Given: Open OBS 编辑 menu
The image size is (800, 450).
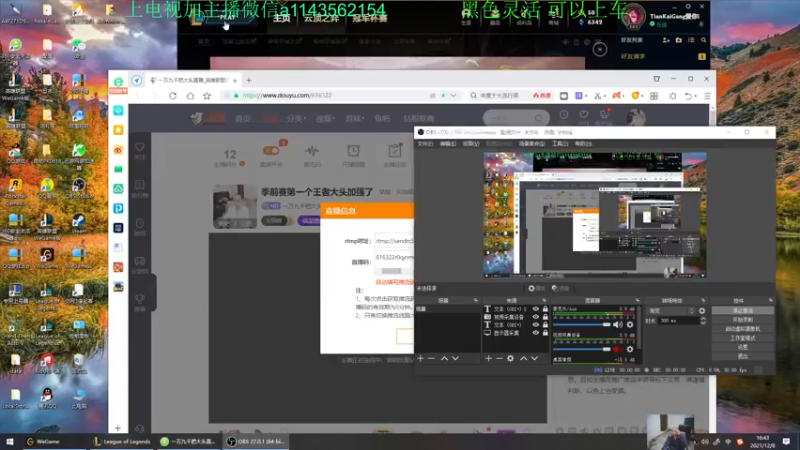Looking at the screenshot, I should (x=447, y=144).
